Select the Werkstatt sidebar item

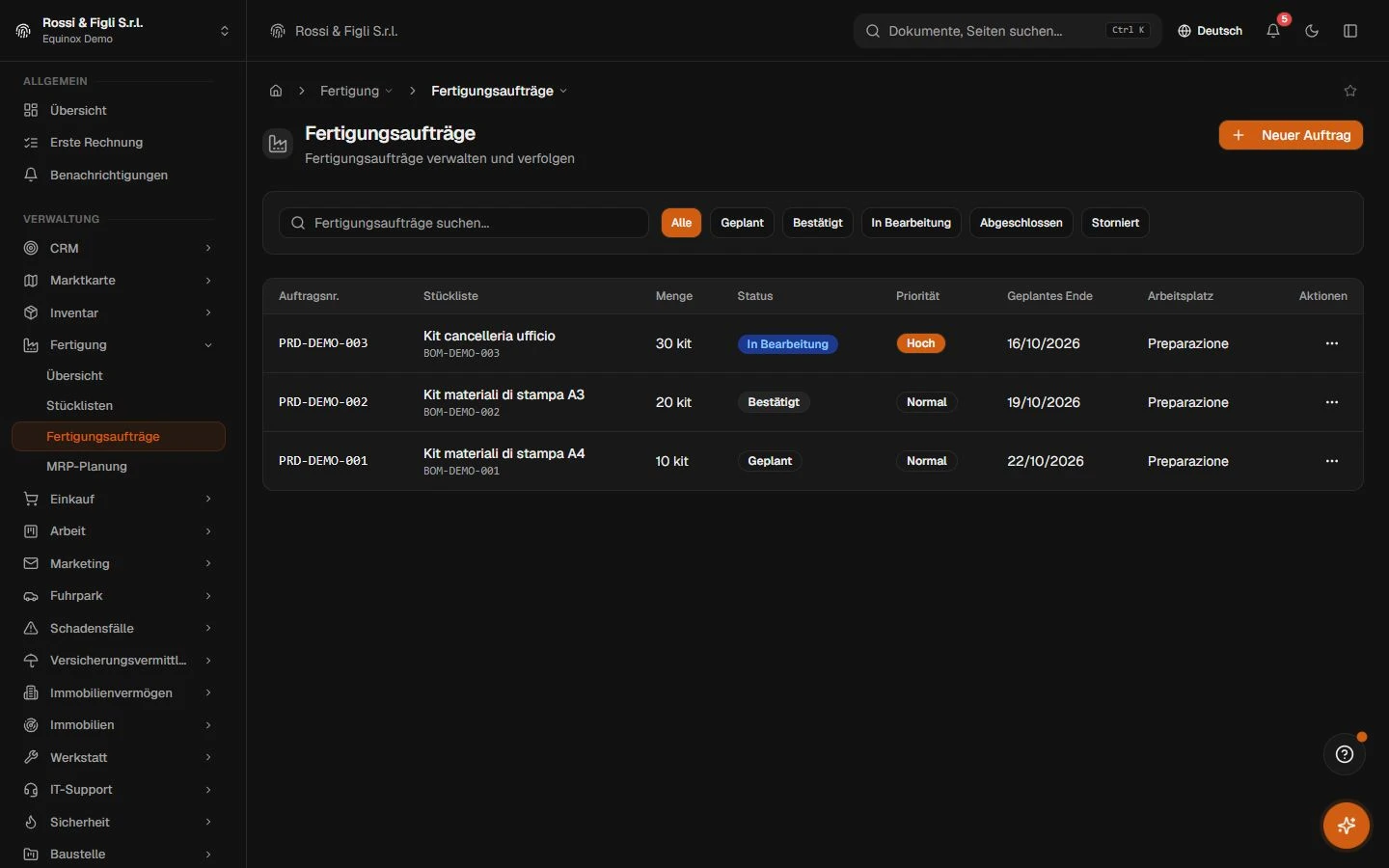point(119,758)
